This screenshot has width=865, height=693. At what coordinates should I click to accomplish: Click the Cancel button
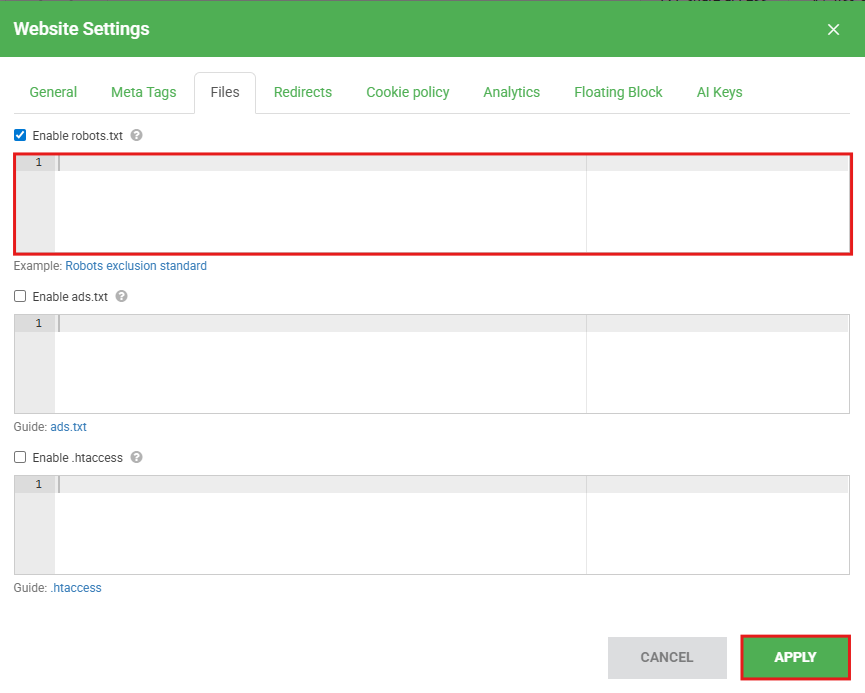[666, 657]
